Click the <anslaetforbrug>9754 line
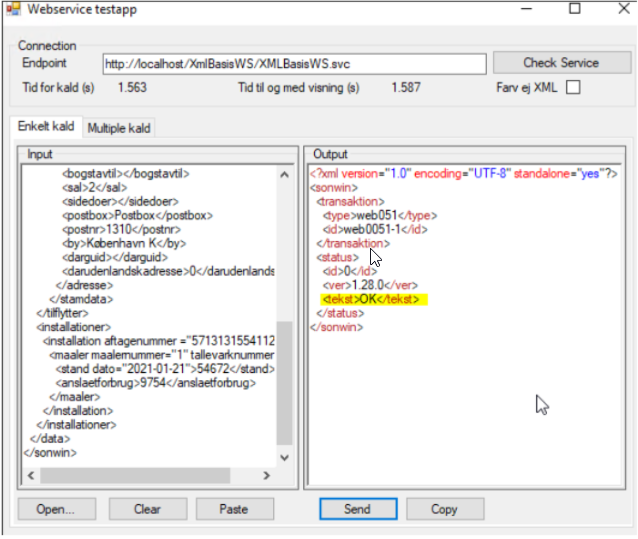 coord(156,383)
